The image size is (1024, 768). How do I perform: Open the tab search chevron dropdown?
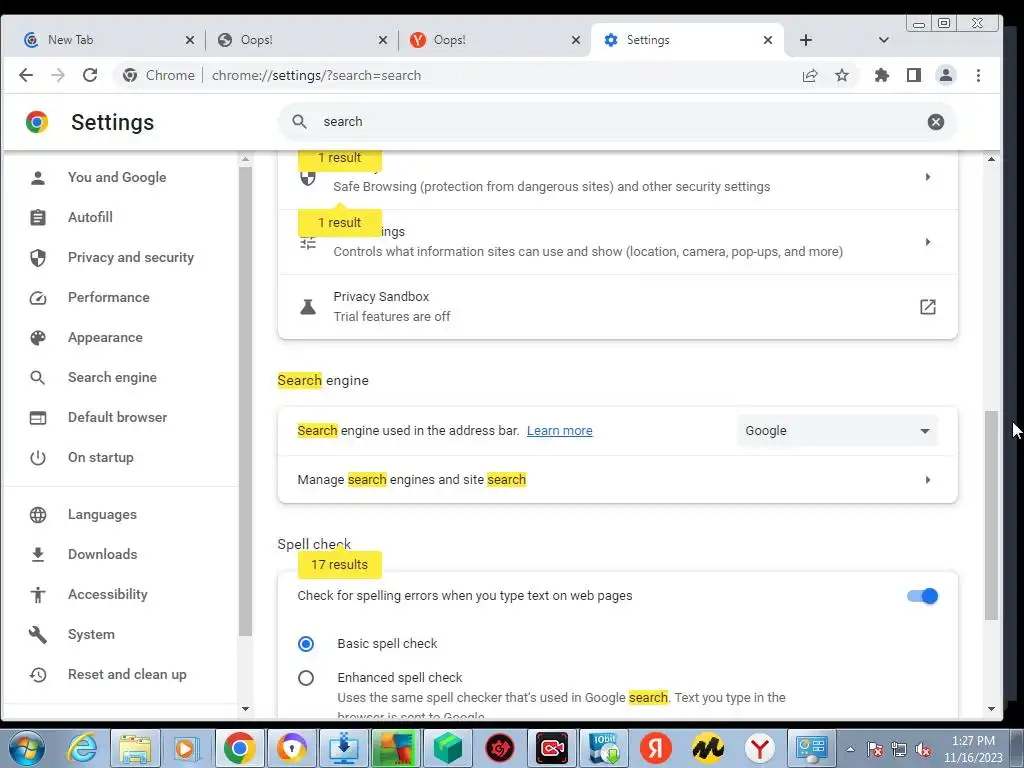[884, 40]
